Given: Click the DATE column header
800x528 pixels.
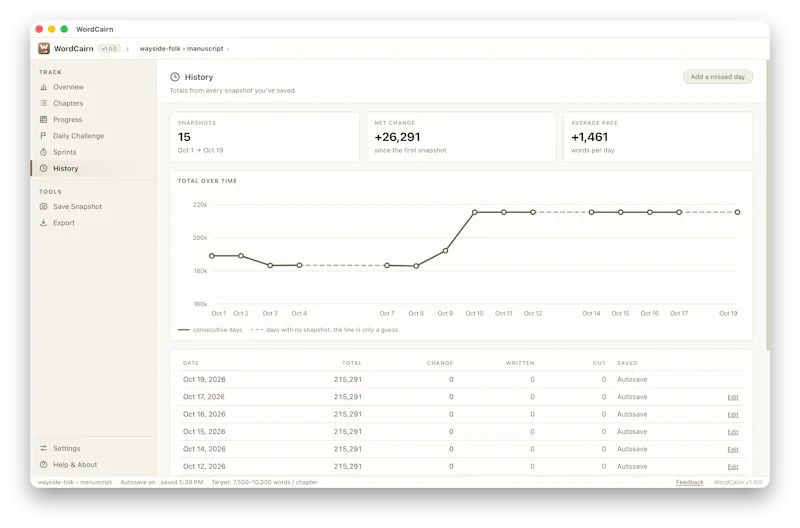Looking at the screenshot, I should coord(191,363).
